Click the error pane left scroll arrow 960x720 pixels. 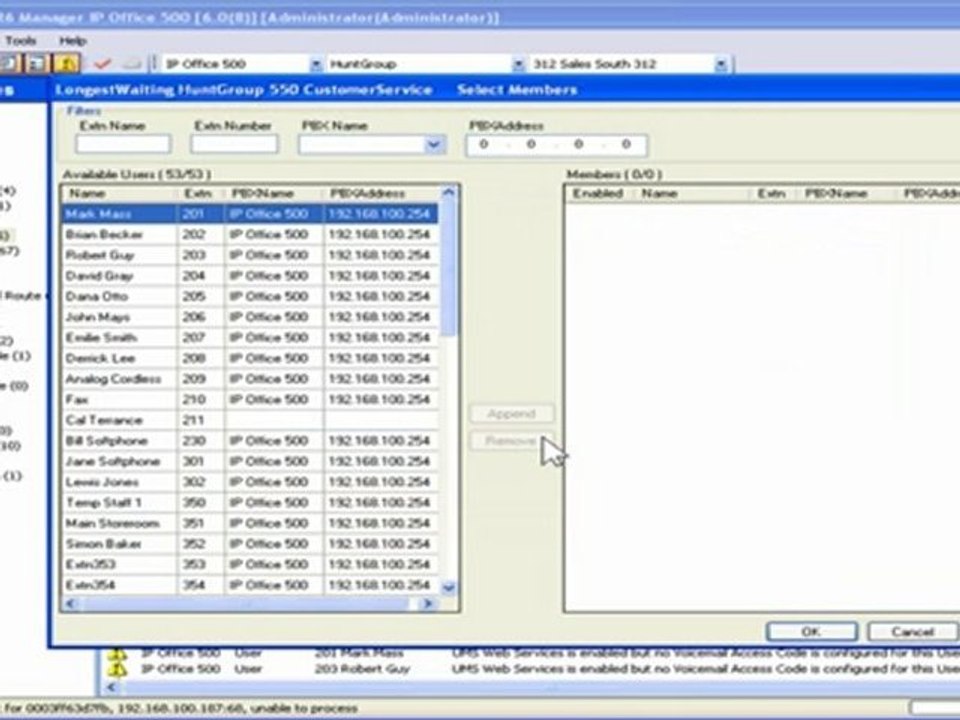pyautogui.click(x=111, y=687)
